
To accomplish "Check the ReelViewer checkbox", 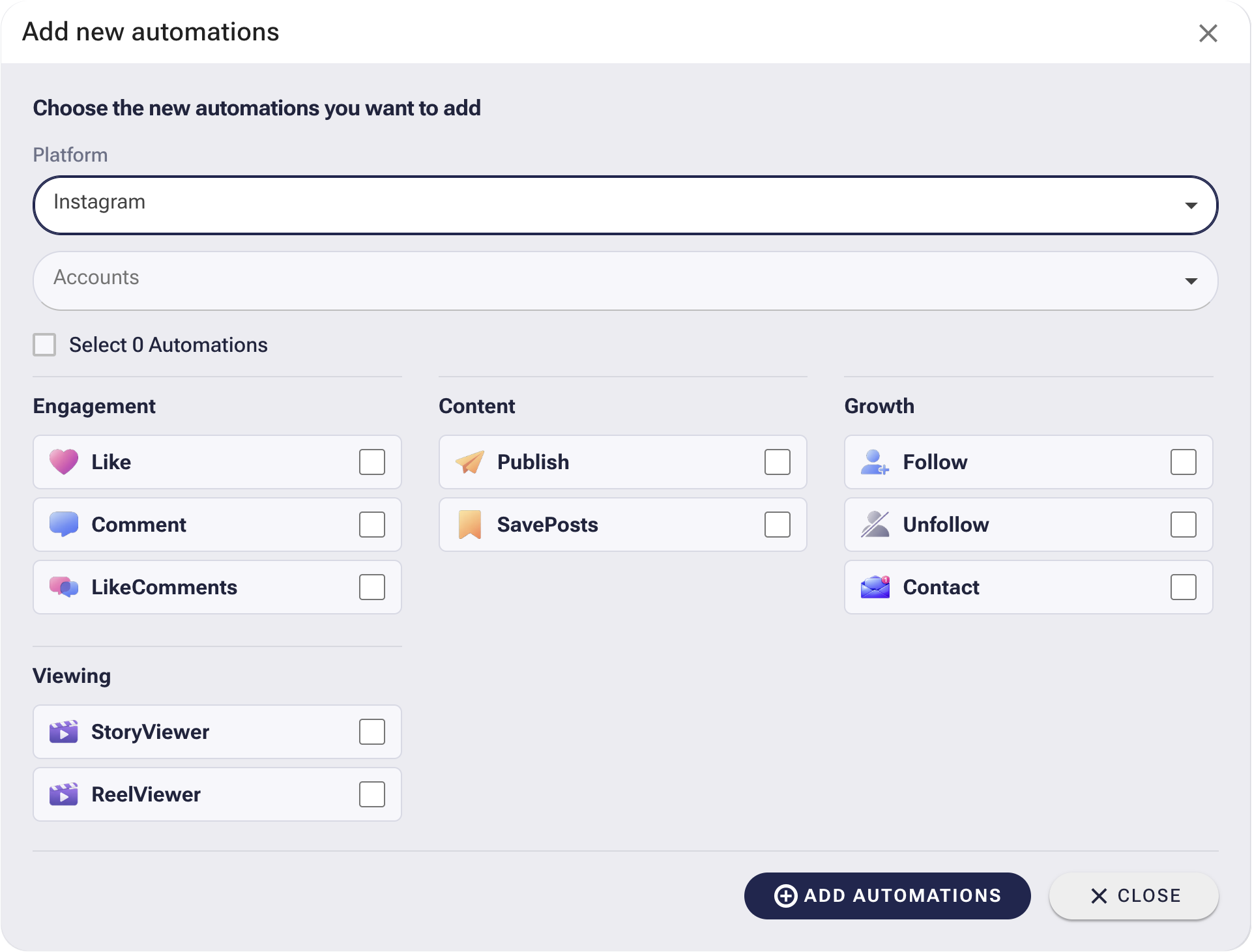I will pyautogui.click(x=372, y=794).
